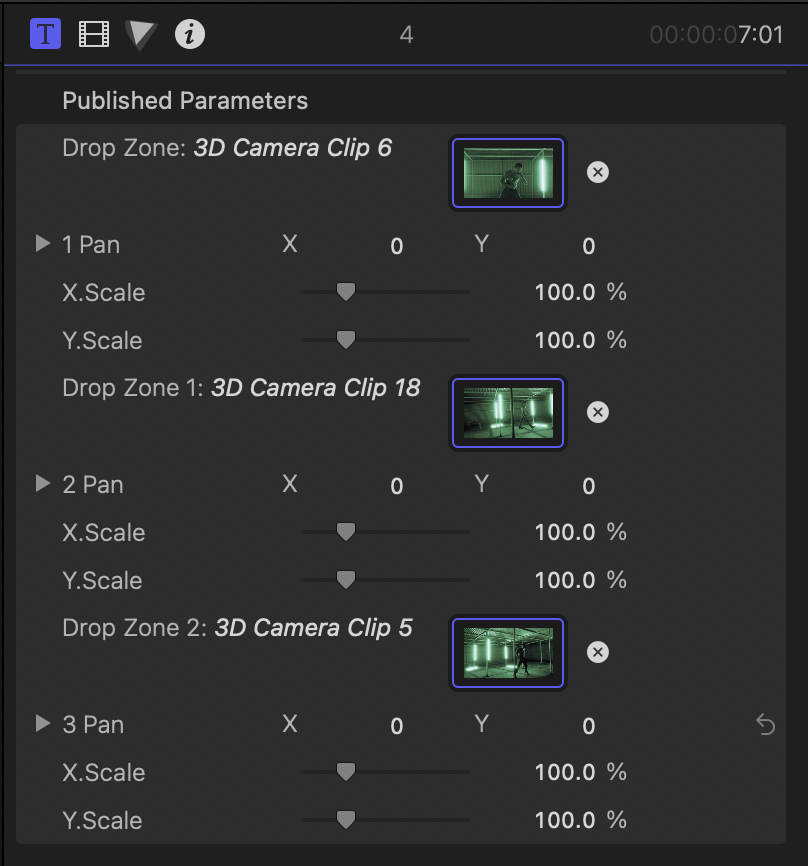Open the Text inspector tab

point(46,35)
